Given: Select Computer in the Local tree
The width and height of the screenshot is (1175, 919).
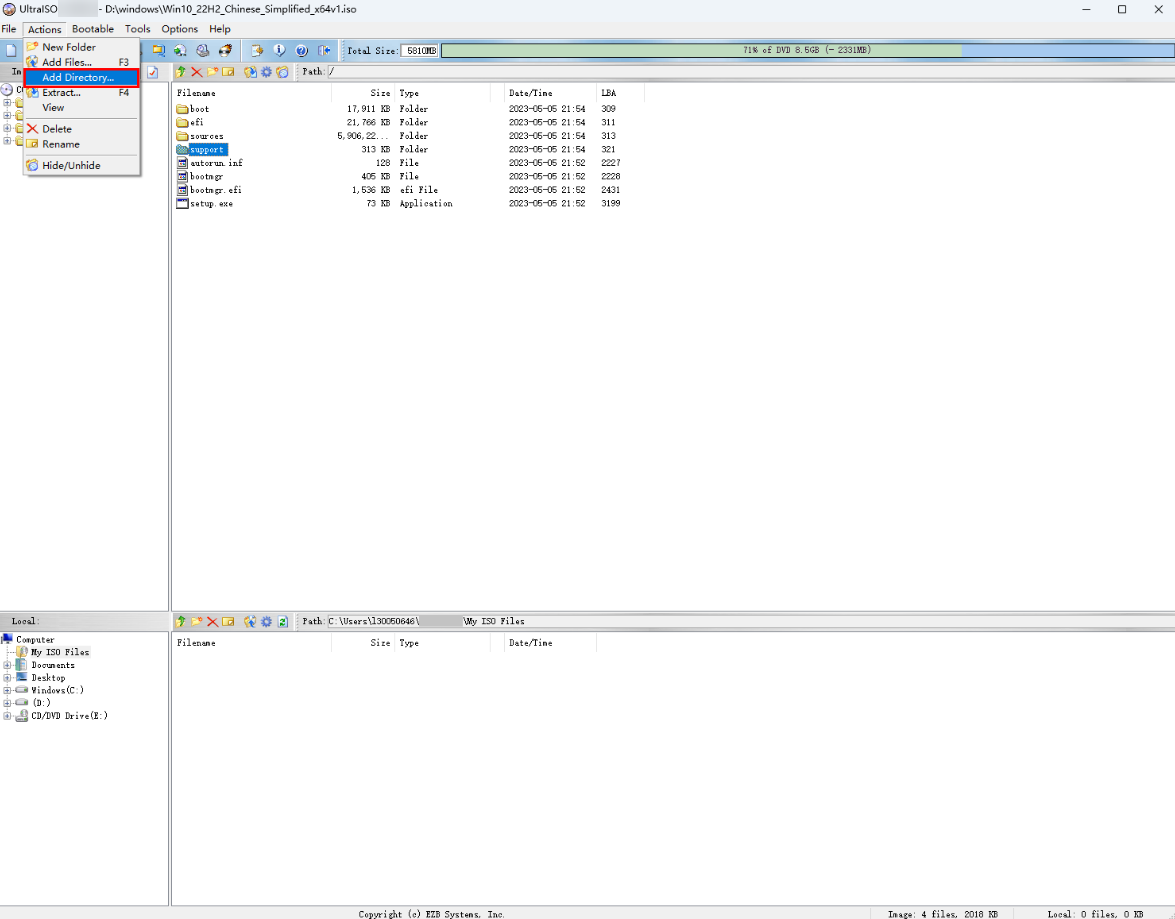Looking at the screenshot, I should tap(35, 639).
